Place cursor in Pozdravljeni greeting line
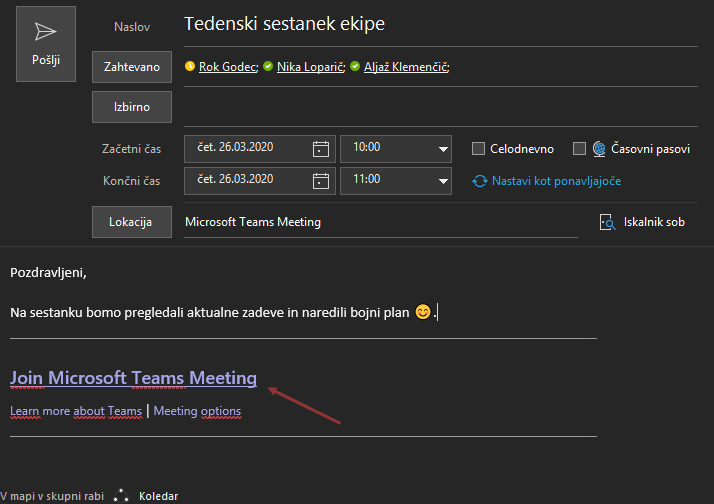The height and width of the screenshot is (504, 714). [x=48, y=273]
